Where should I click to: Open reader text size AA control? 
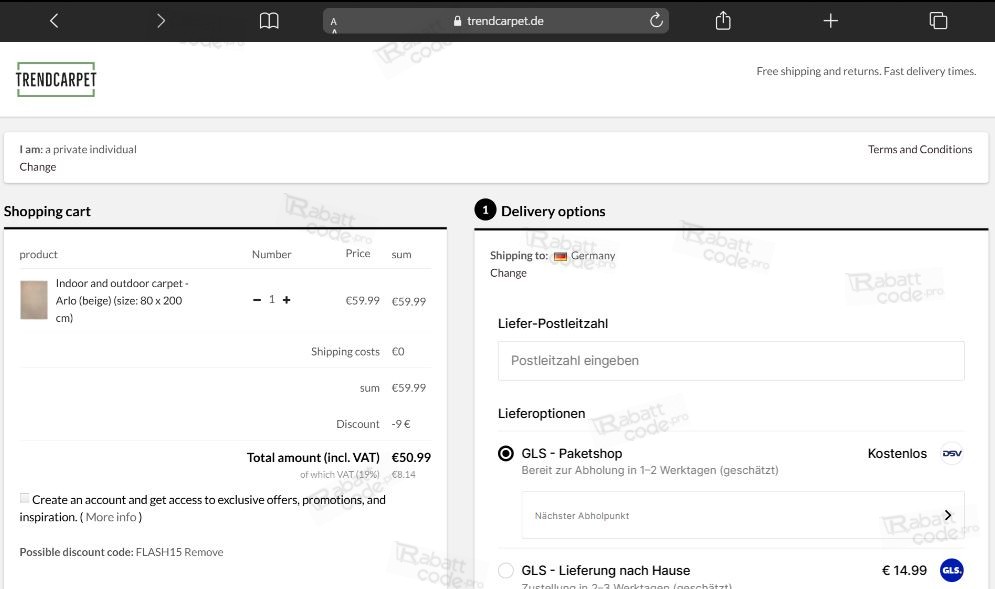[x=334, y=23]
